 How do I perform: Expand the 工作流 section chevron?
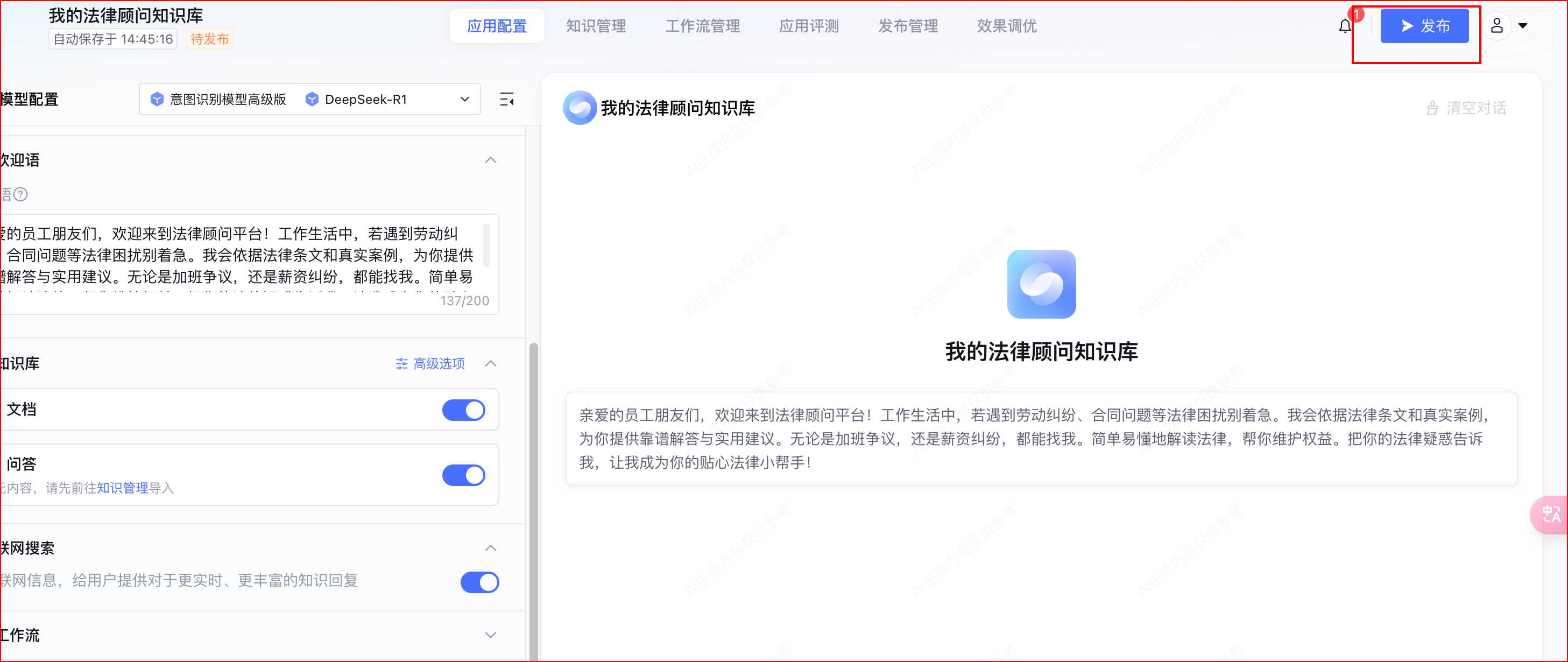[491, 635]
